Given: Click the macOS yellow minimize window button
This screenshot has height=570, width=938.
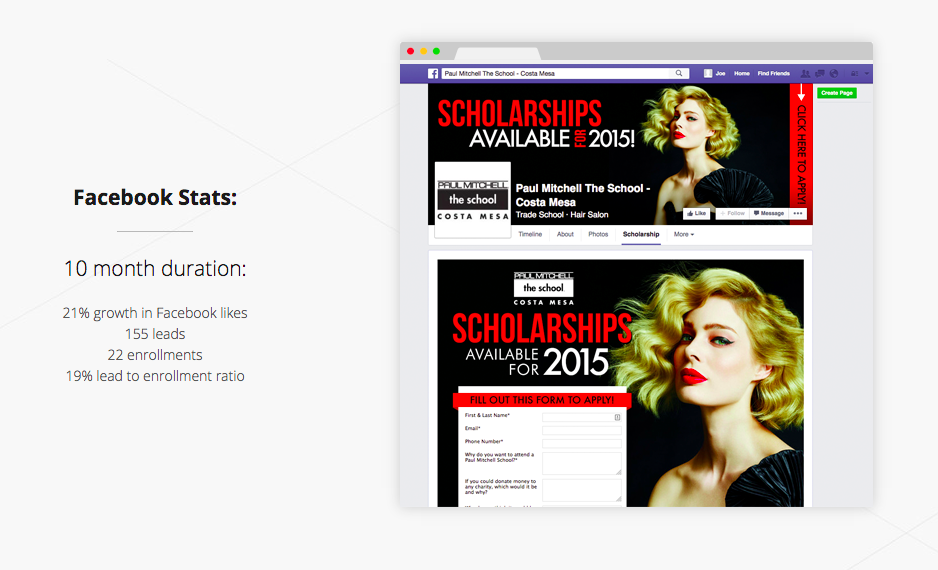Looking at the screenshot, I should pos(424,51).
